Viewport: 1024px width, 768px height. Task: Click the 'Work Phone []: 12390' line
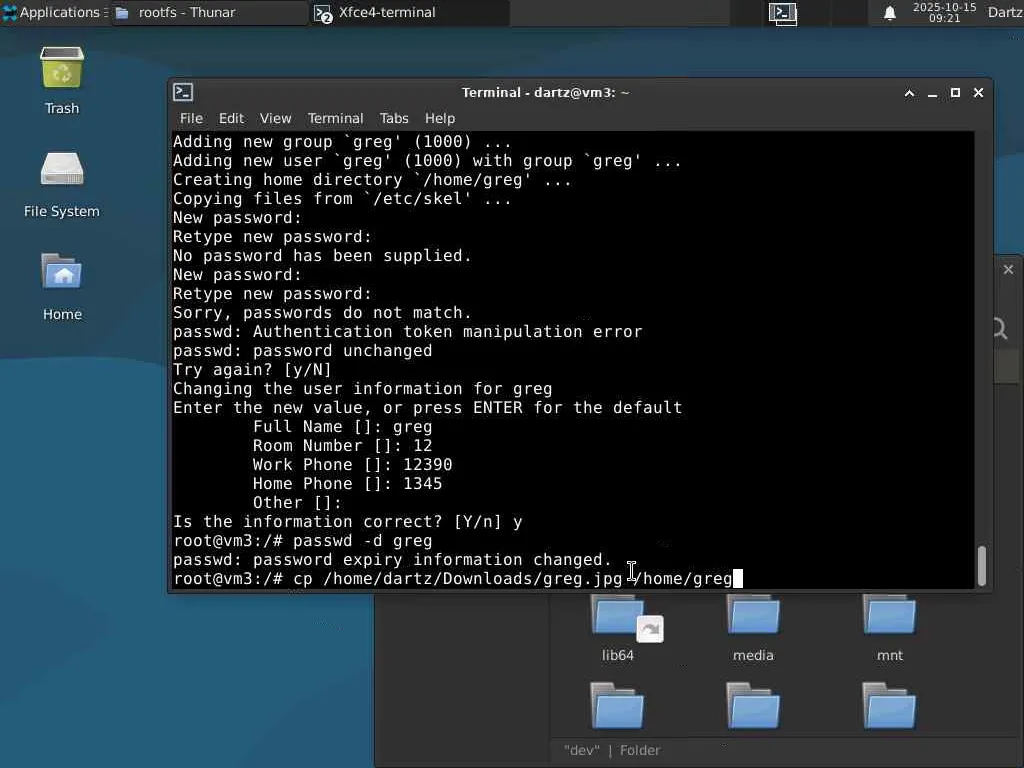tap(353, 464)
